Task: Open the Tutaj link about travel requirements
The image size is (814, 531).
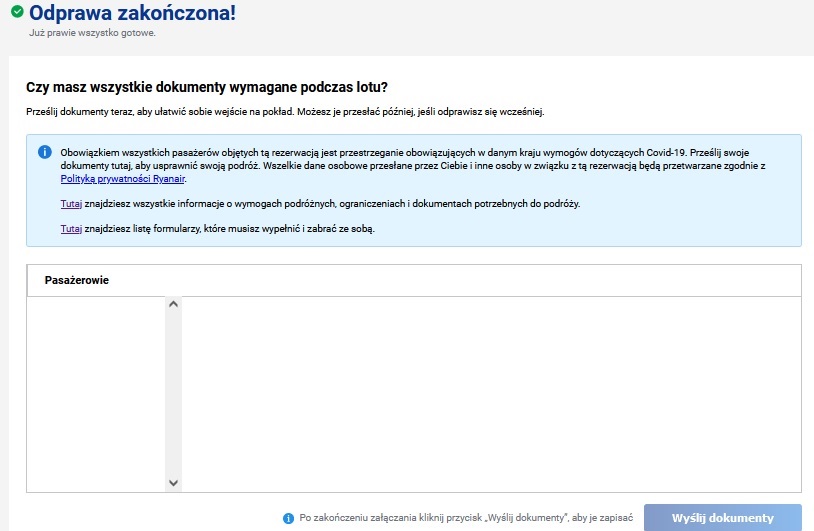Action: (71, 203)
